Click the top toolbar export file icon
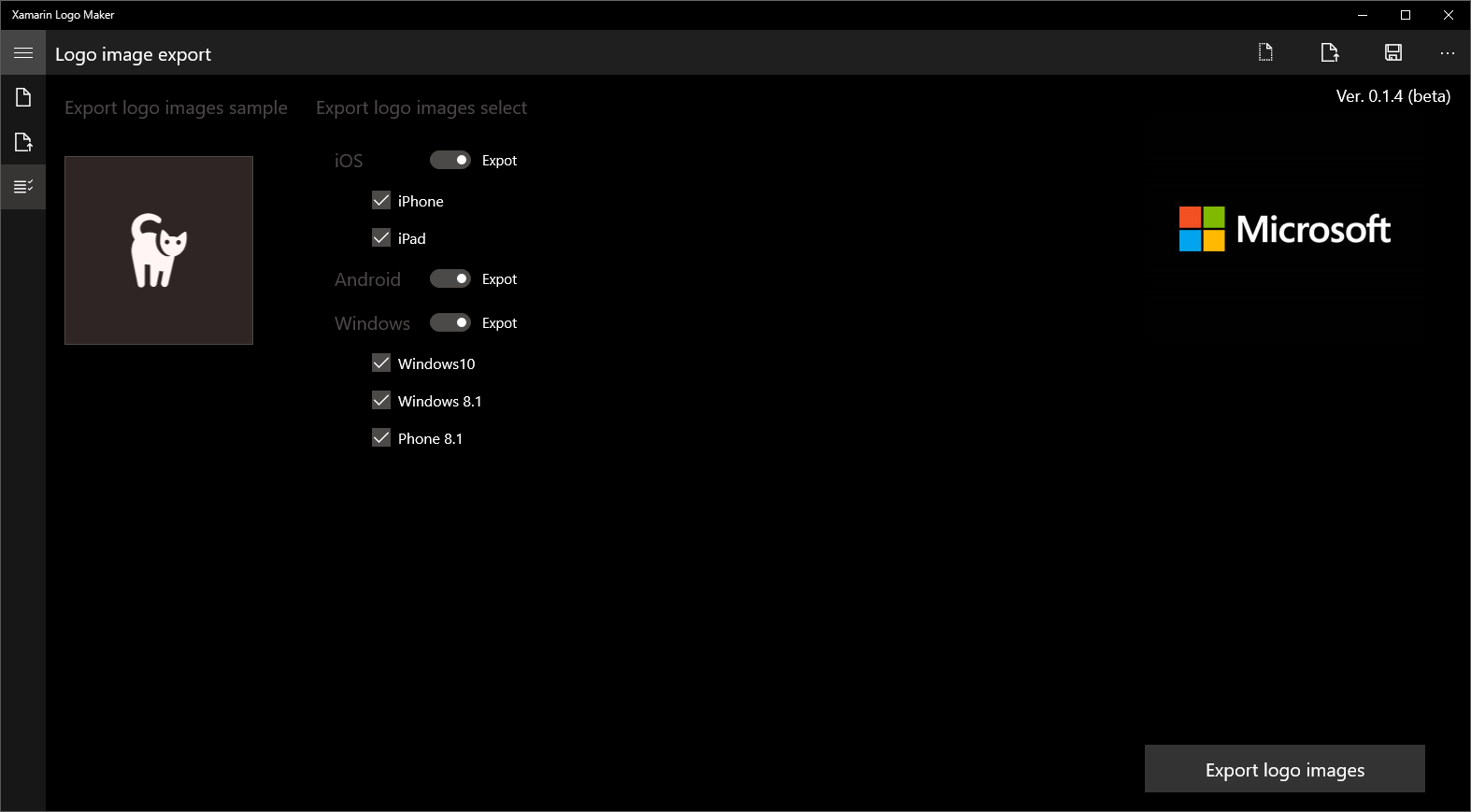Viewport: 1471px width, 812px height. [x=1329, y=52]
